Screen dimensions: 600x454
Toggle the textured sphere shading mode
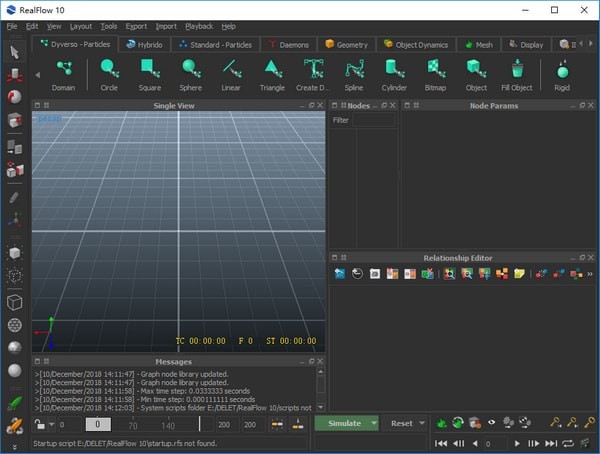click(15, 347)
